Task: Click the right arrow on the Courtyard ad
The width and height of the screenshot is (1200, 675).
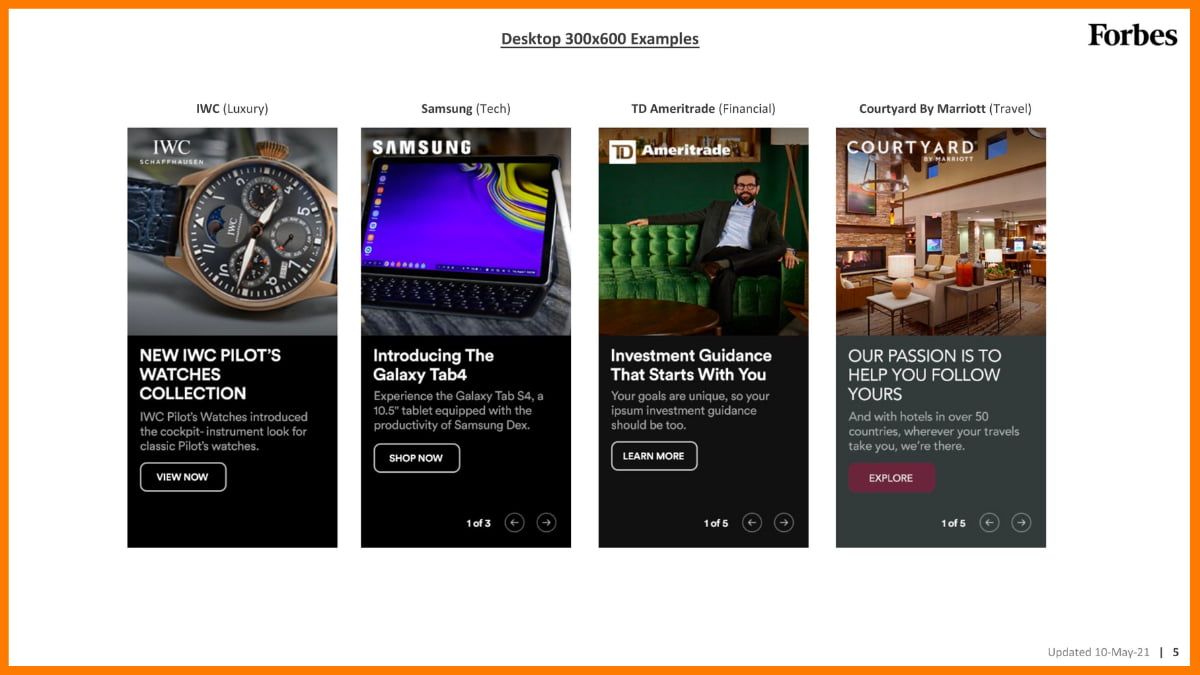Action: 1021,522
